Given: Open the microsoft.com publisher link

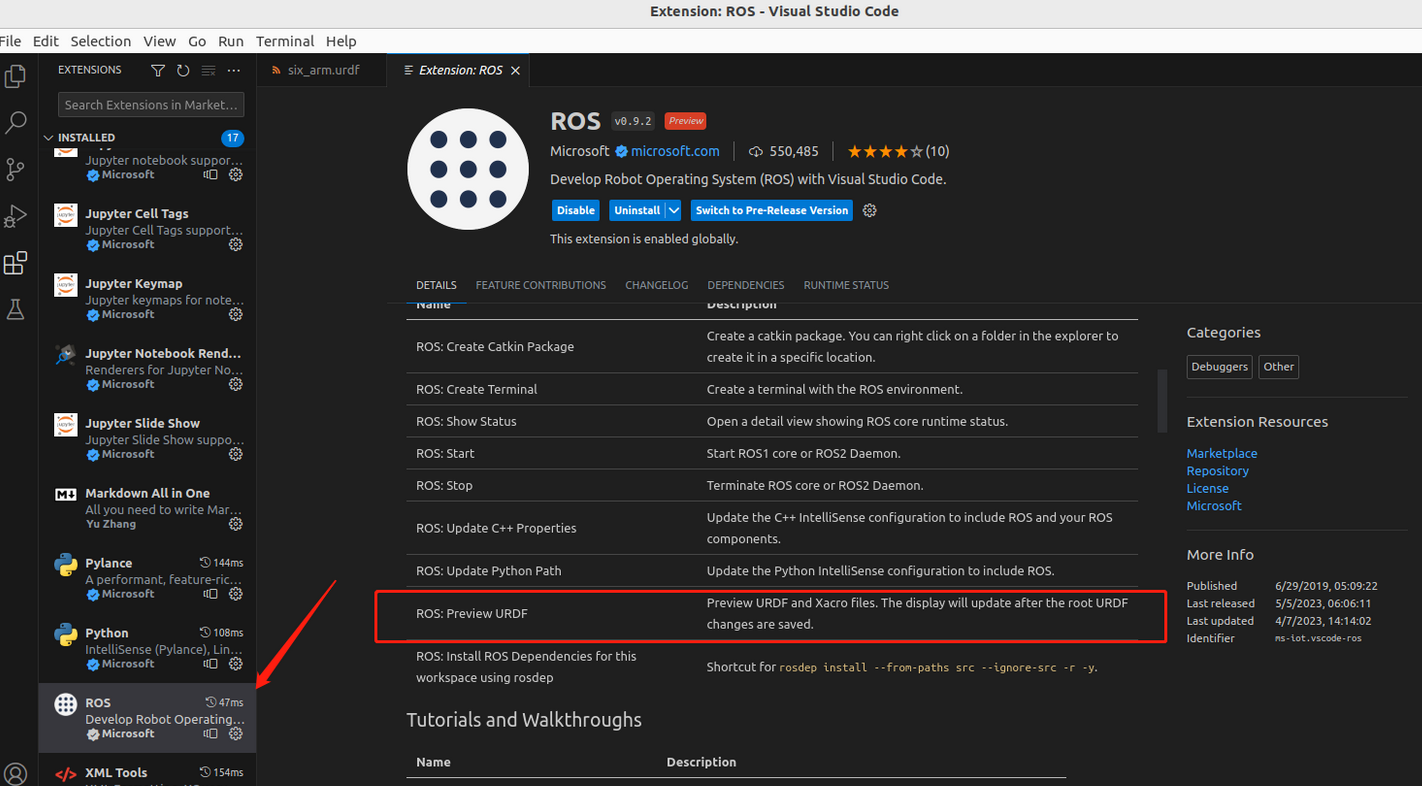Looking at the screenshot, I should pyautogui.click(x=675, y=151).
